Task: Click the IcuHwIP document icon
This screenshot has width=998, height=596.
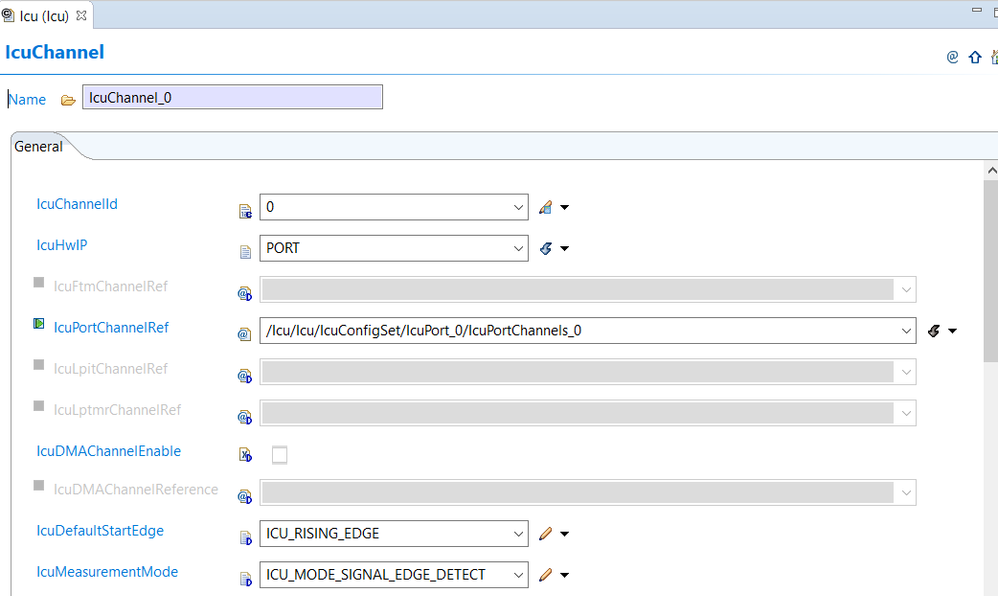Action: pos(245,252)
